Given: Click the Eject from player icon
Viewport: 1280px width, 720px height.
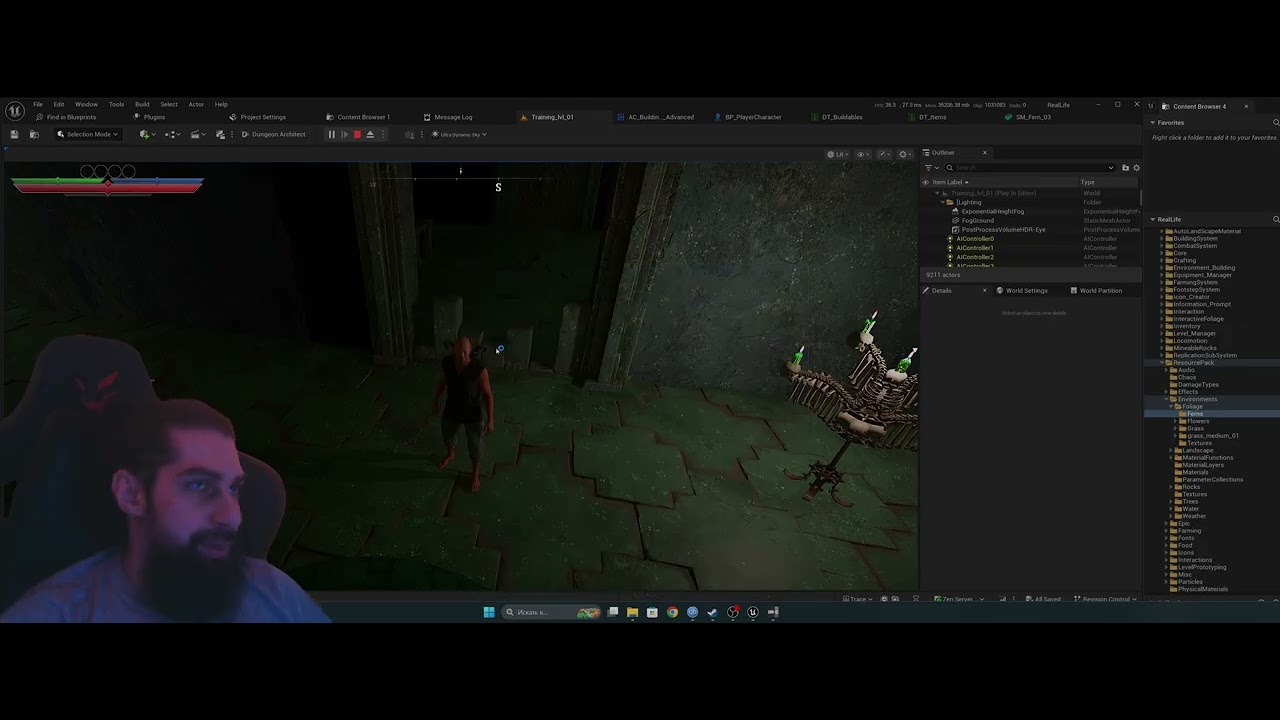Looking at the screenshot, I should pos(370,134).
